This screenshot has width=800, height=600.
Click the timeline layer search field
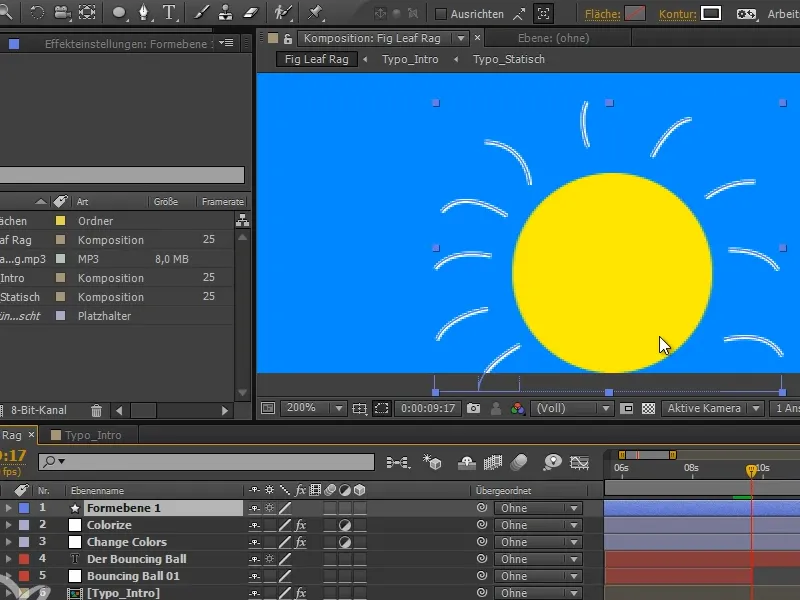pos(207,462)
